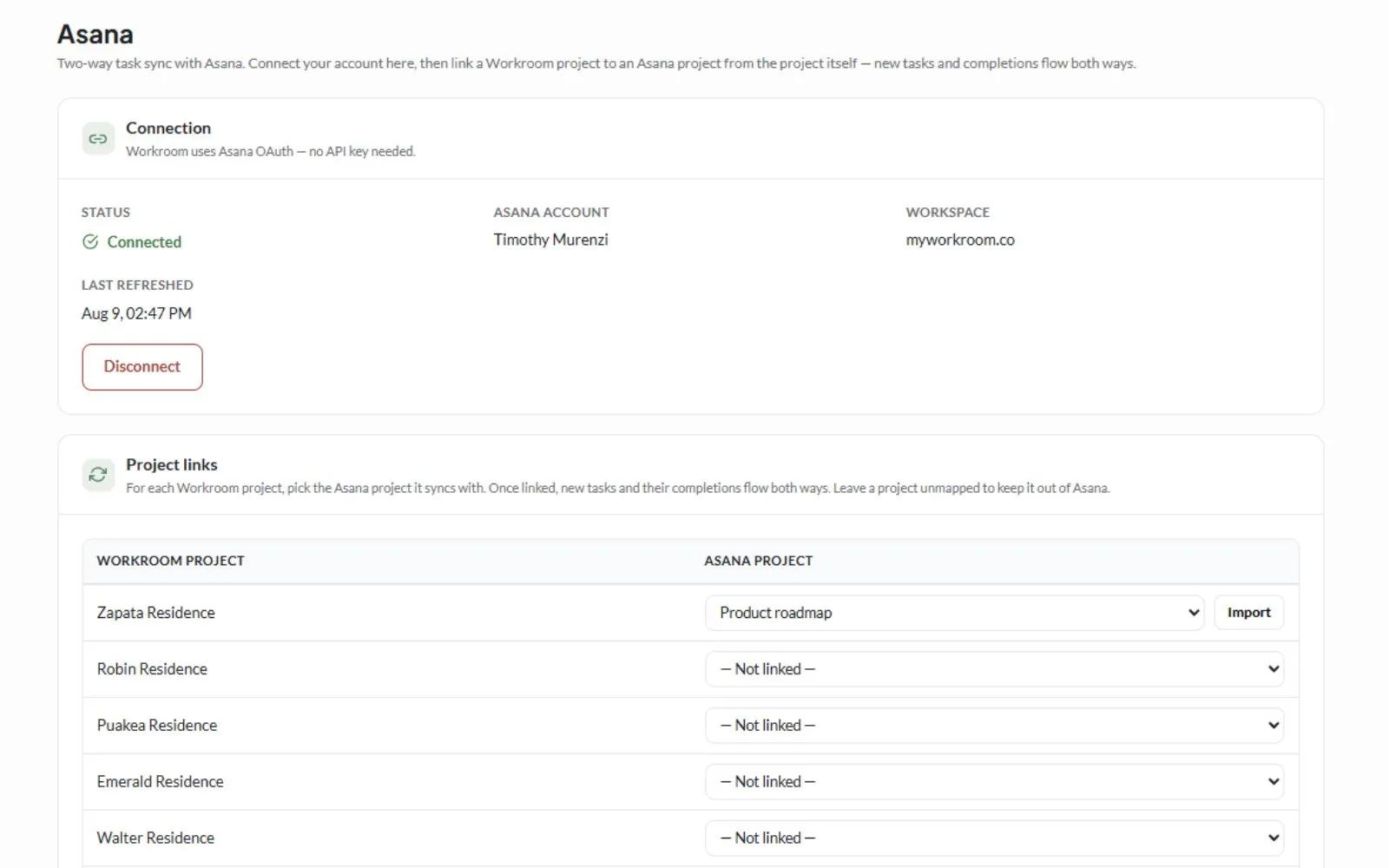
Task: Click the green Connected checkmark icon
Action: click(x=90, y=241)
